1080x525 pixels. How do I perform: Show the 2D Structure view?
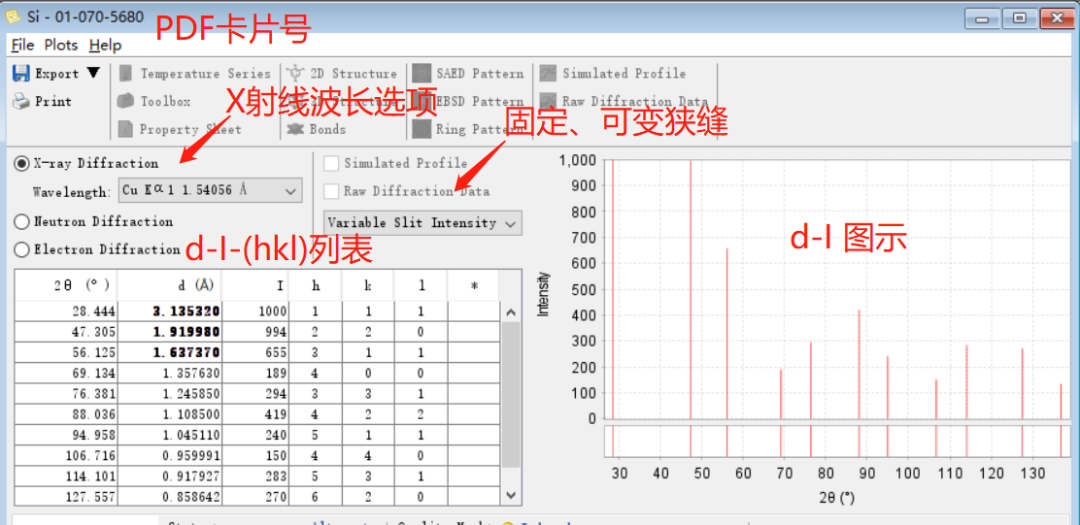coord(342,73)
